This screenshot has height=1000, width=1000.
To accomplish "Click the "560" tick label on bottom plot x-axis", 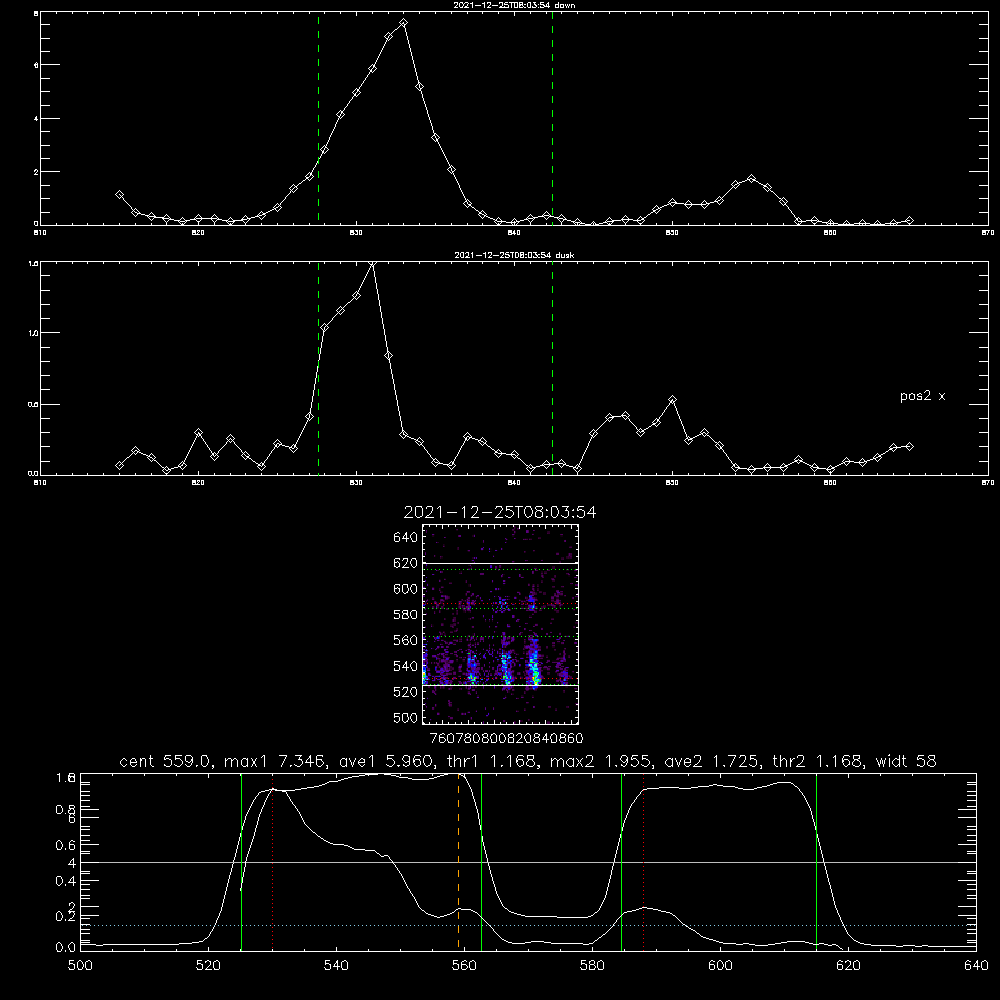I will point(464,966).
